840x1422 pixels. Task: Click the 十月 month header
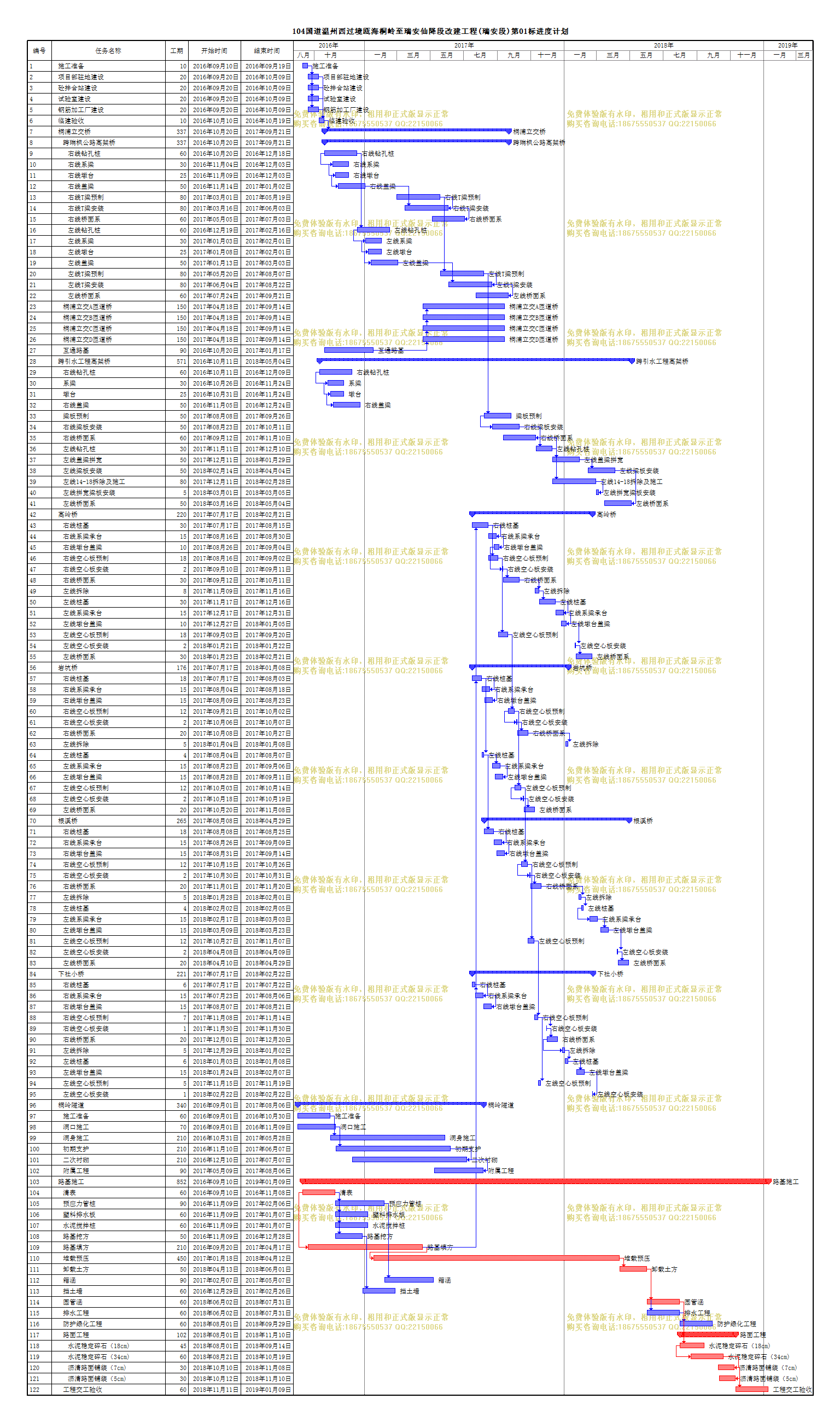(330, 55)
